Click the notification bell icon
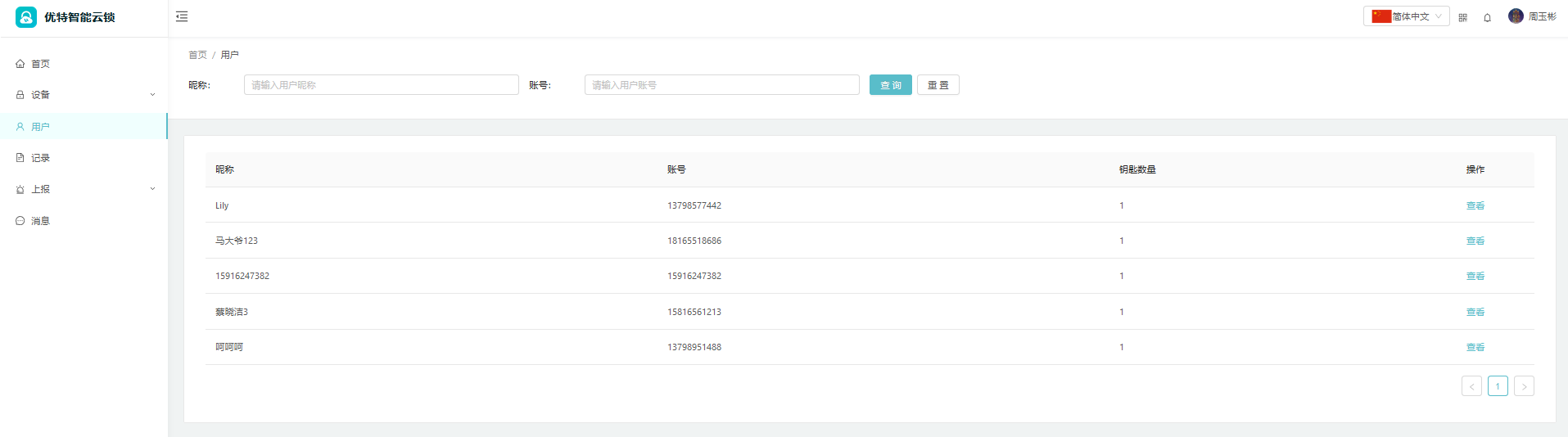This screenshot has height=437, width=1568. coord(1487,17)
